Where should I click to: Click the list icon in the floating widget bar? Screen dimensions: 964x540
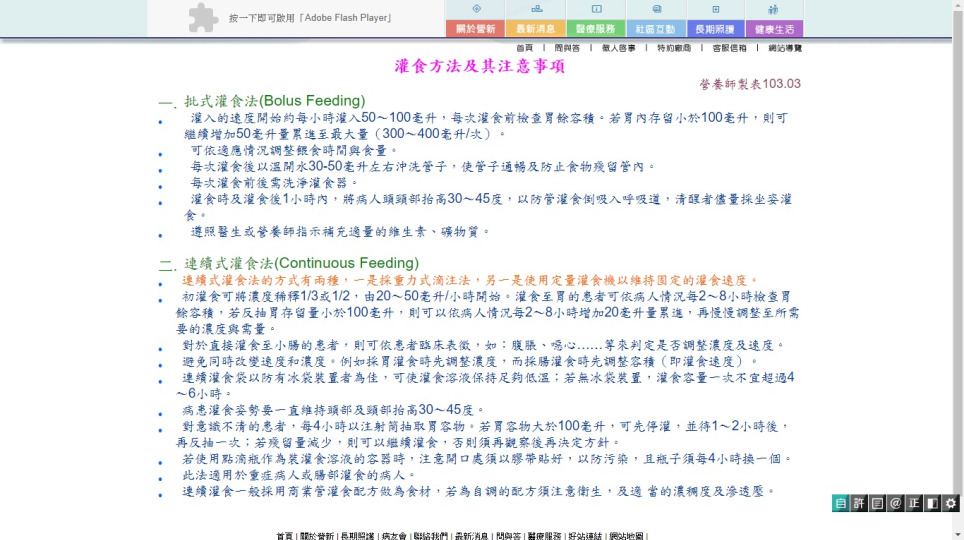[x=877, y=504]
